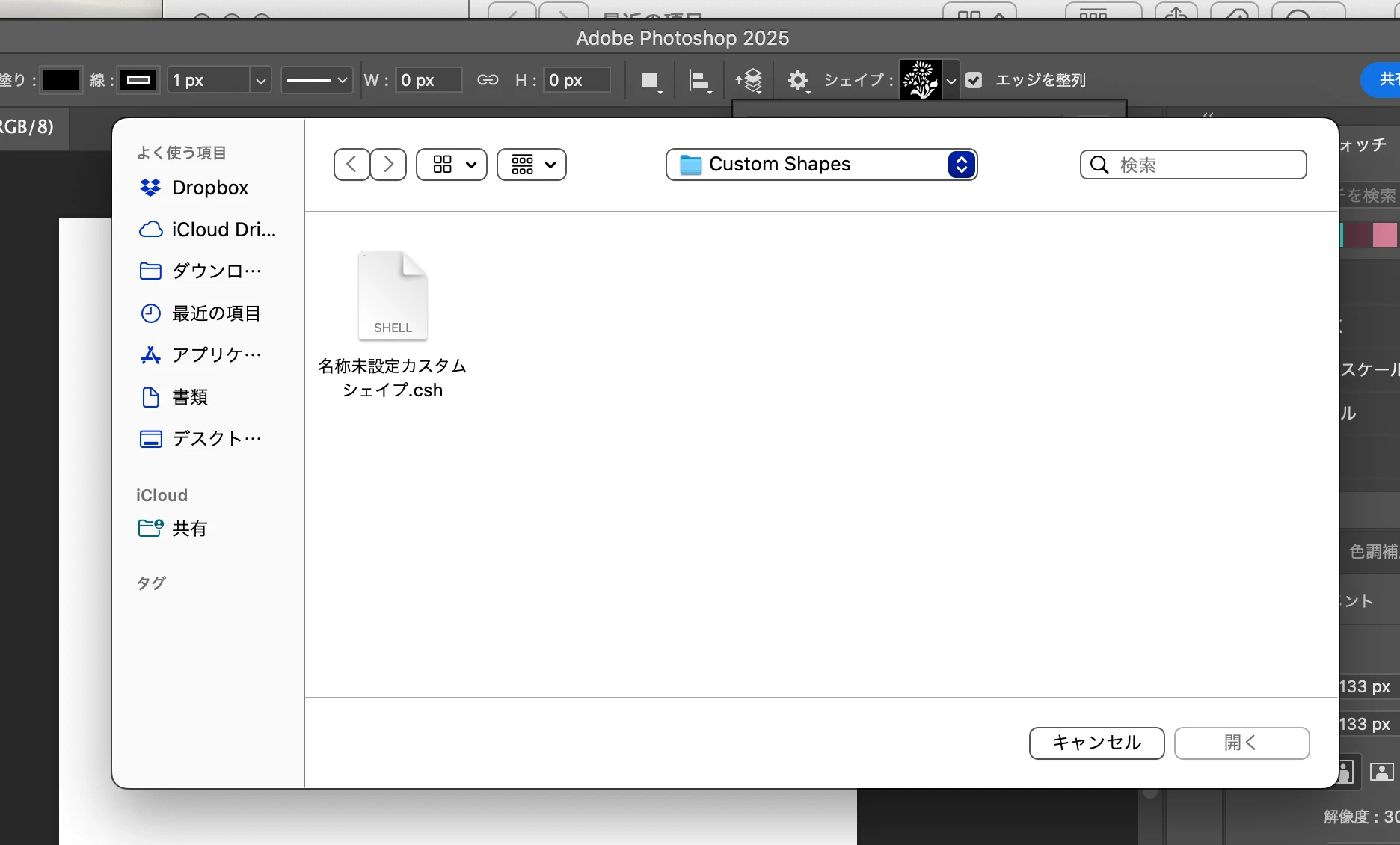Open アプリケーション in the sidebar
The image size is (1400, 845).
pos(200,355)
